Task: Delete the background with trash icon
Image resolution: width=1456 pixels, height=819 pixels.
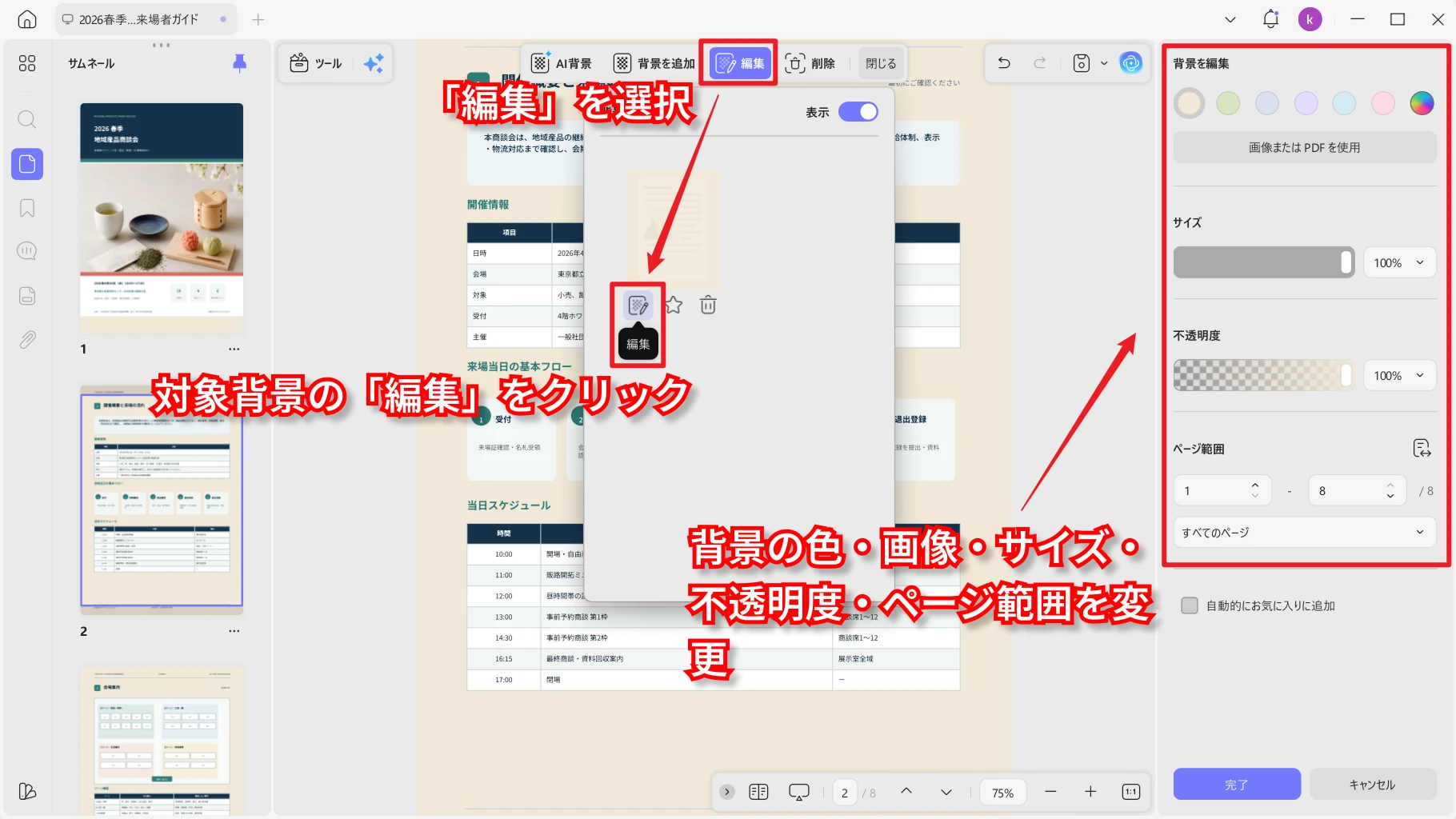Action: pos(708,305)
